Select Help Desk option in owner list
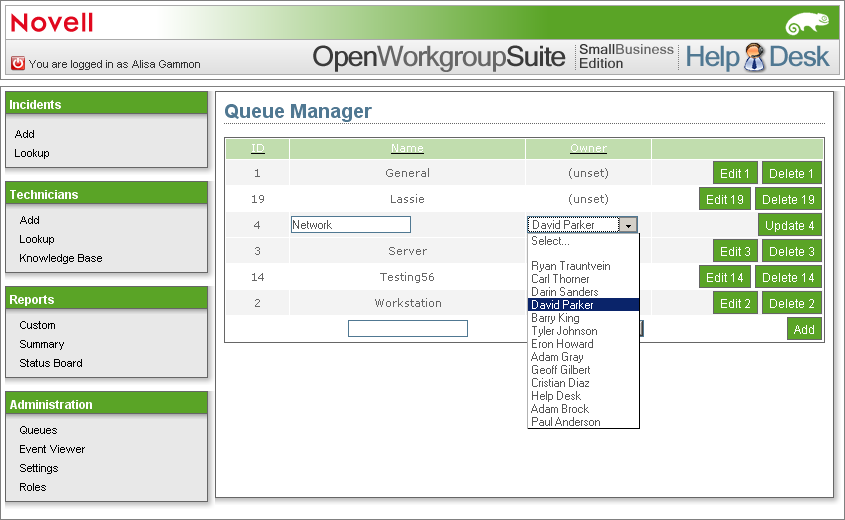 [556, 396]
